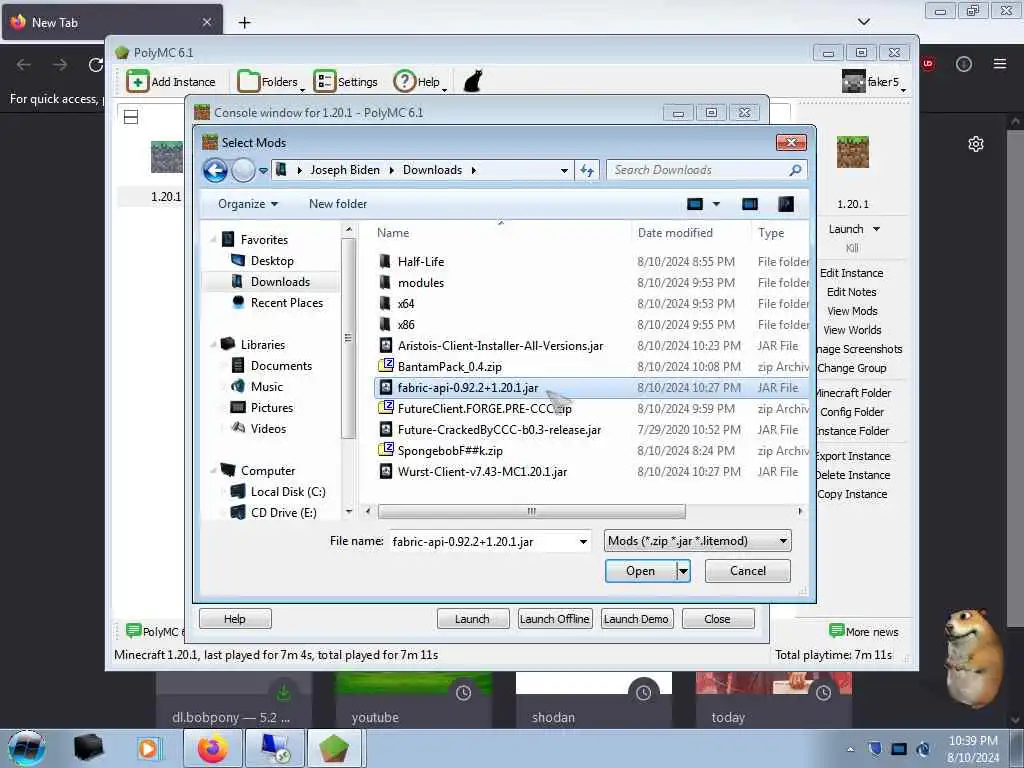Toggle the preview pane icon
The height and width of the screenshot is (768, 1024).
tap(750, 204)
